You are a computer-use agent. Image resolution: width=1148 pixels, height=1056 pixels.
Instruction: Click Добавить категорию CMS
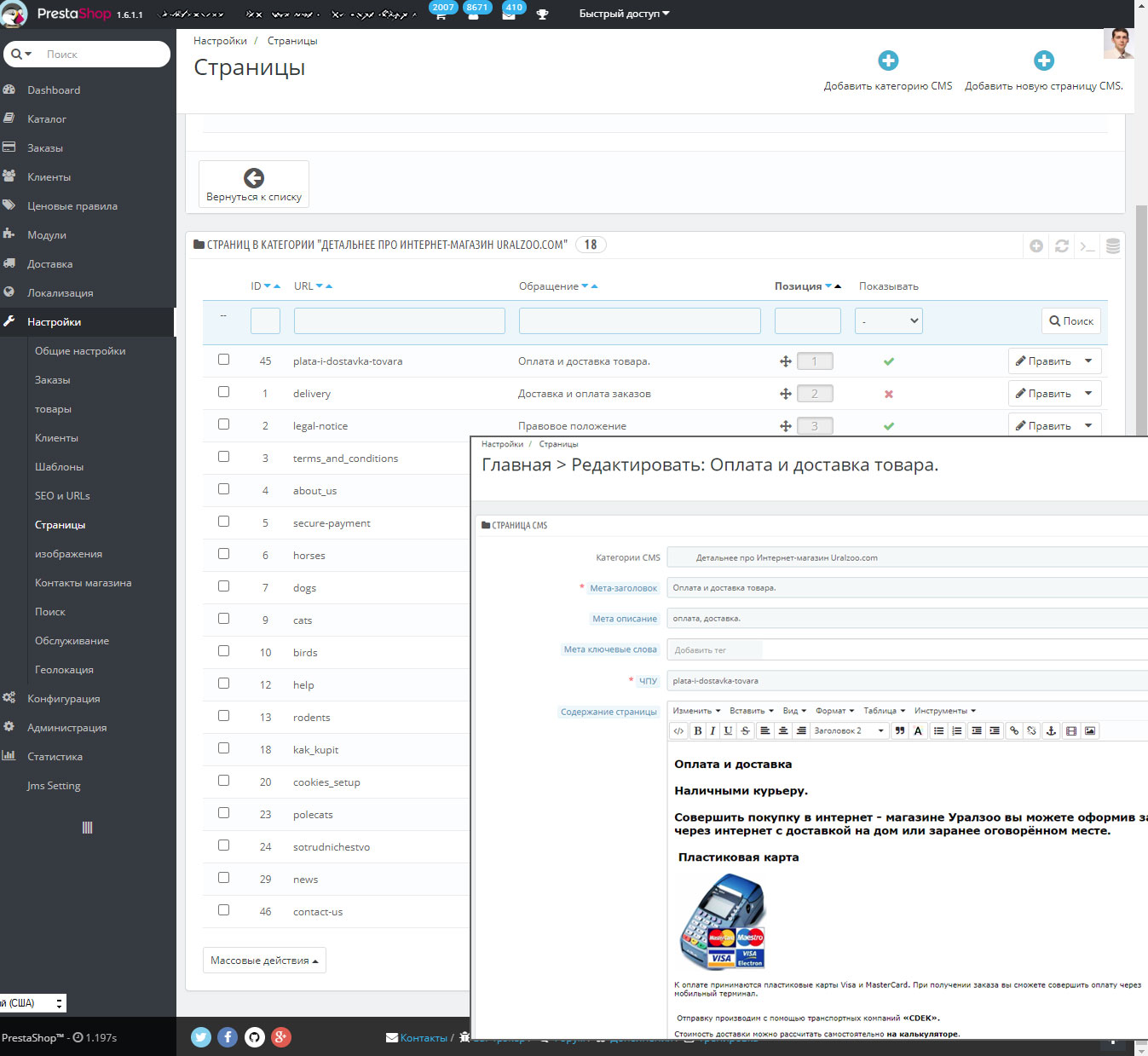[888, 72]
